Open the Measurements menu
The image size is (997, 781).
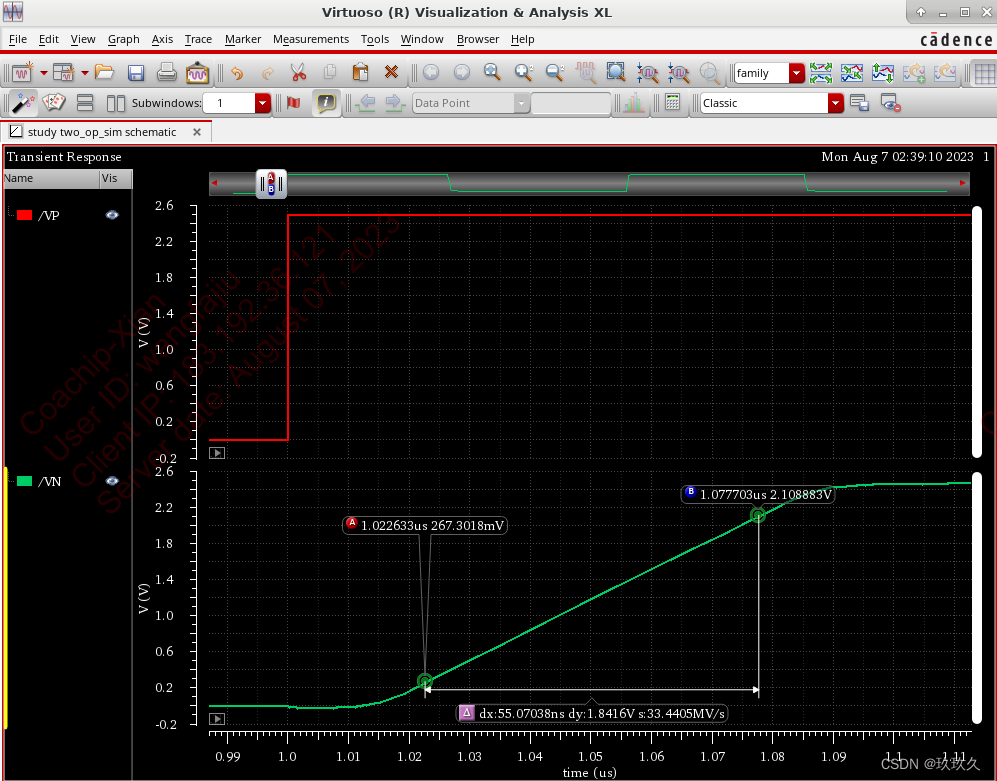tap(310, 39)
